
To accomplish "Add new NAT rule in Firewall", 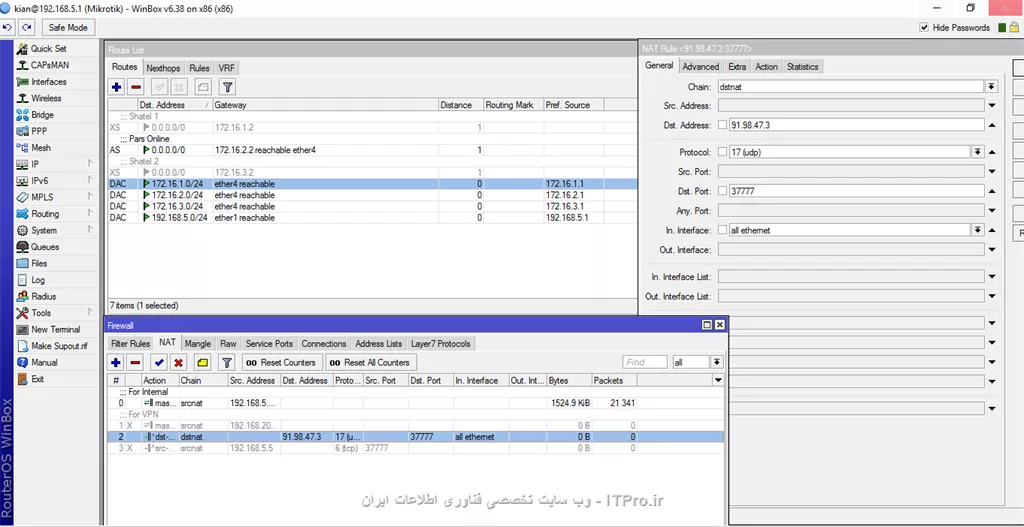I will [x=116, y=362].
